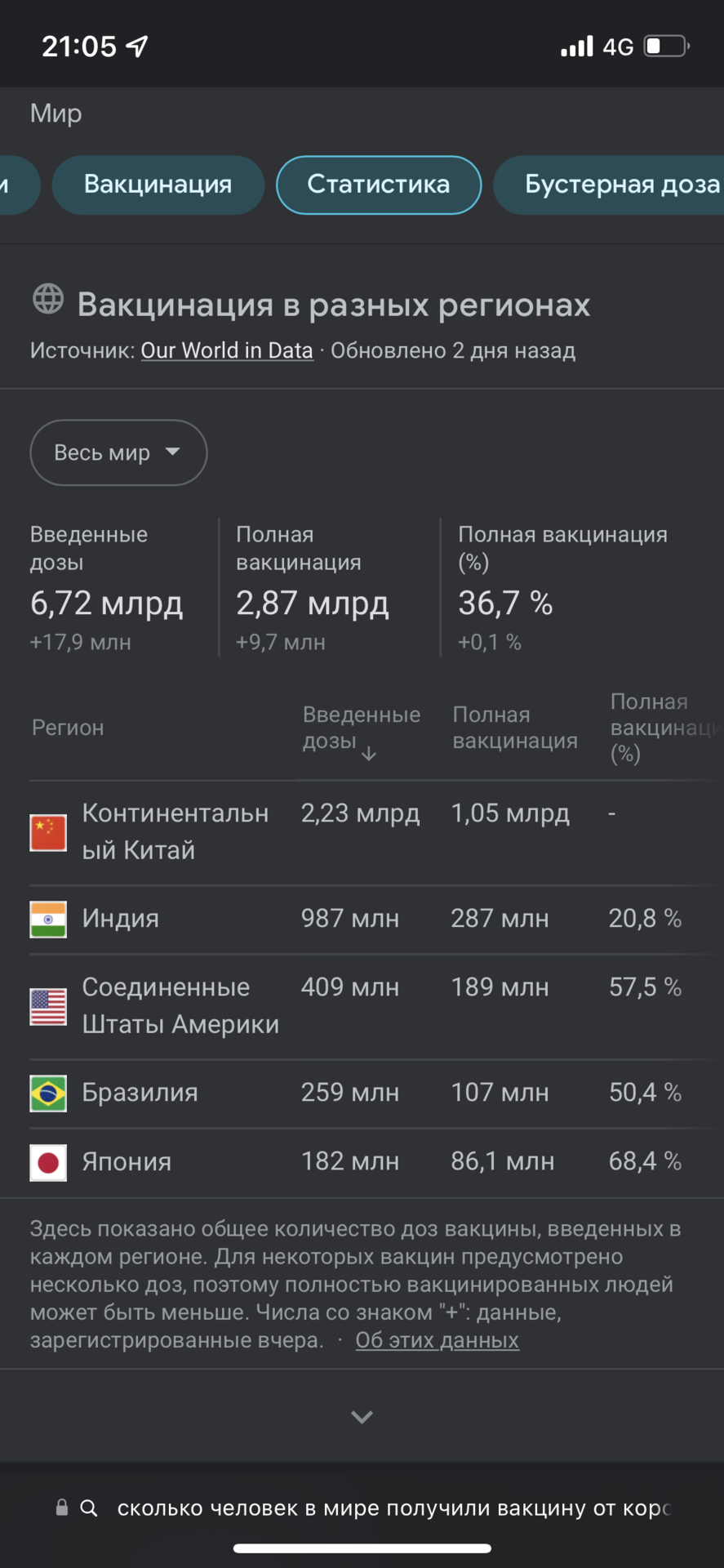Tap the search query address field
Screen dimensions: 724x1568
click(x=393, y=1508)
